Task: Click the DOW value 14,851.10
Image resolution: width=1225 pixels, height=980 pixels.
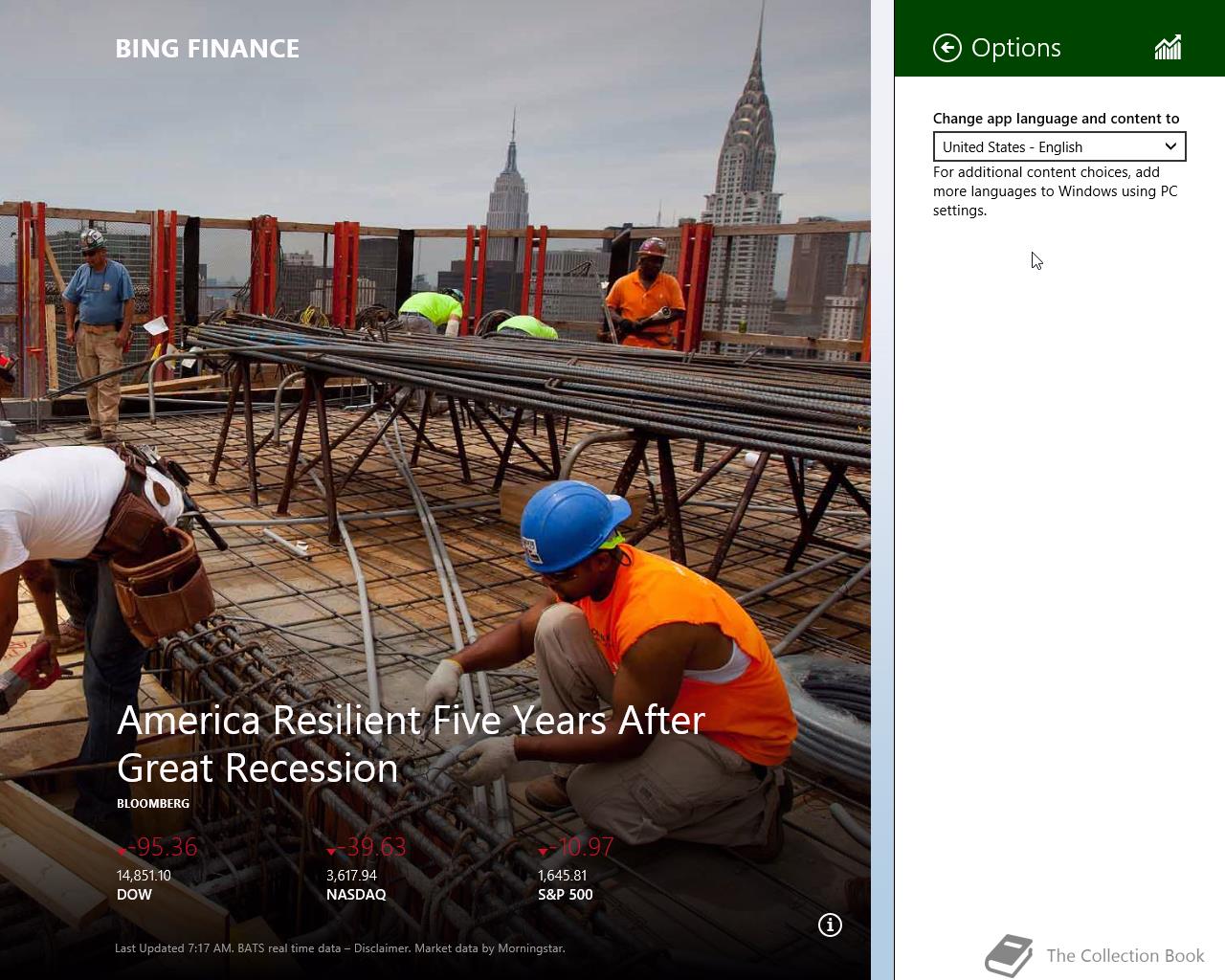Action: coord(144,876)
